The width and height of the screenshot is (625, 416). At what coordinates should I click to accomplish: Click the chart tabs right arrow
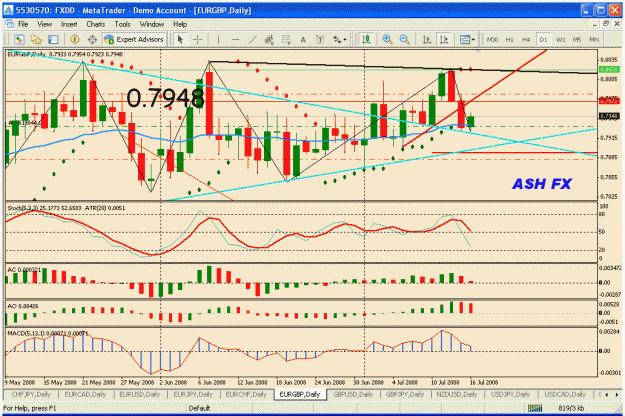coord(616,394)
